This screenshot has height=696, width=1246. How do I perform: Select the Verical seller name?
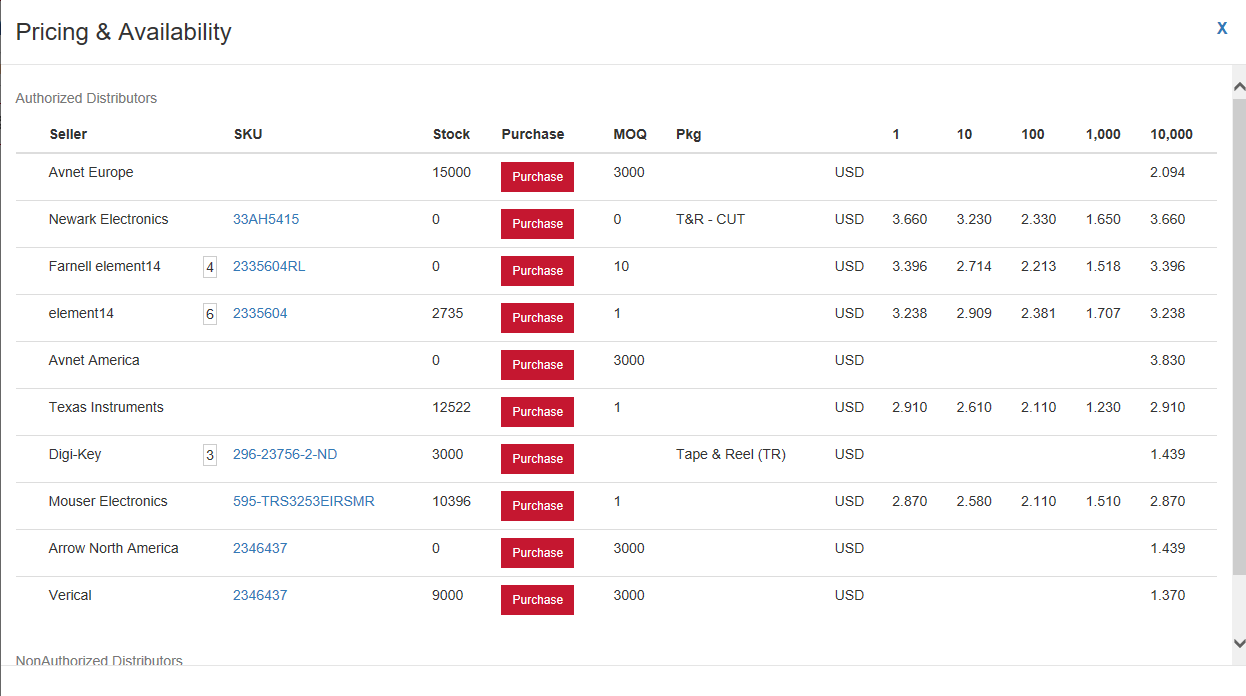pyautogui.click(x=70, y=595)
